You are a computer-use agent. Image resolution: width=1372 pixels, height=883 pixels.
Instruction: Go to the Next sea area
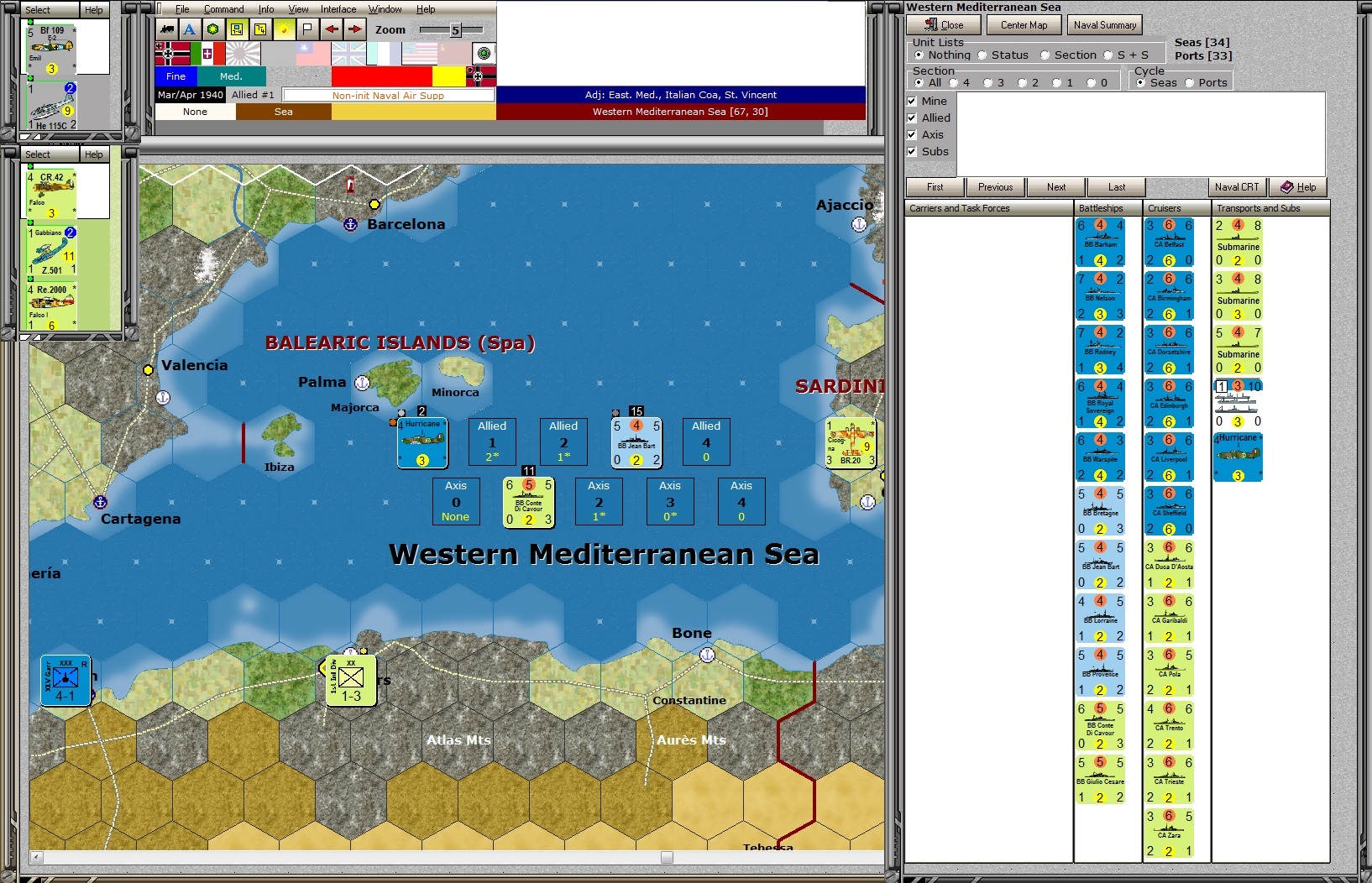click(1056, 187)
